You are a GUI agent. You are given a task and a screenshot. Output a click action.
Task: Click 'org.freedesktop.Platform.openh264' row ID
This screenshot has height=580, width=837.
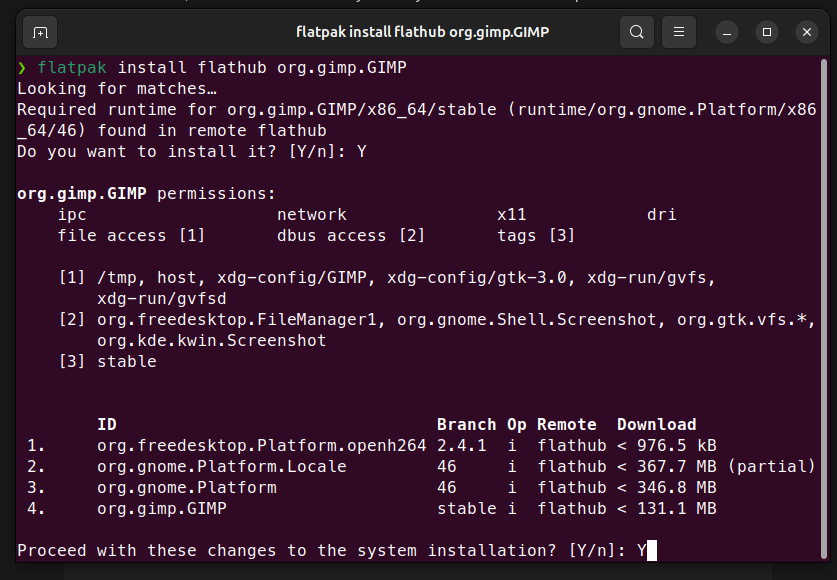[262, 446]
